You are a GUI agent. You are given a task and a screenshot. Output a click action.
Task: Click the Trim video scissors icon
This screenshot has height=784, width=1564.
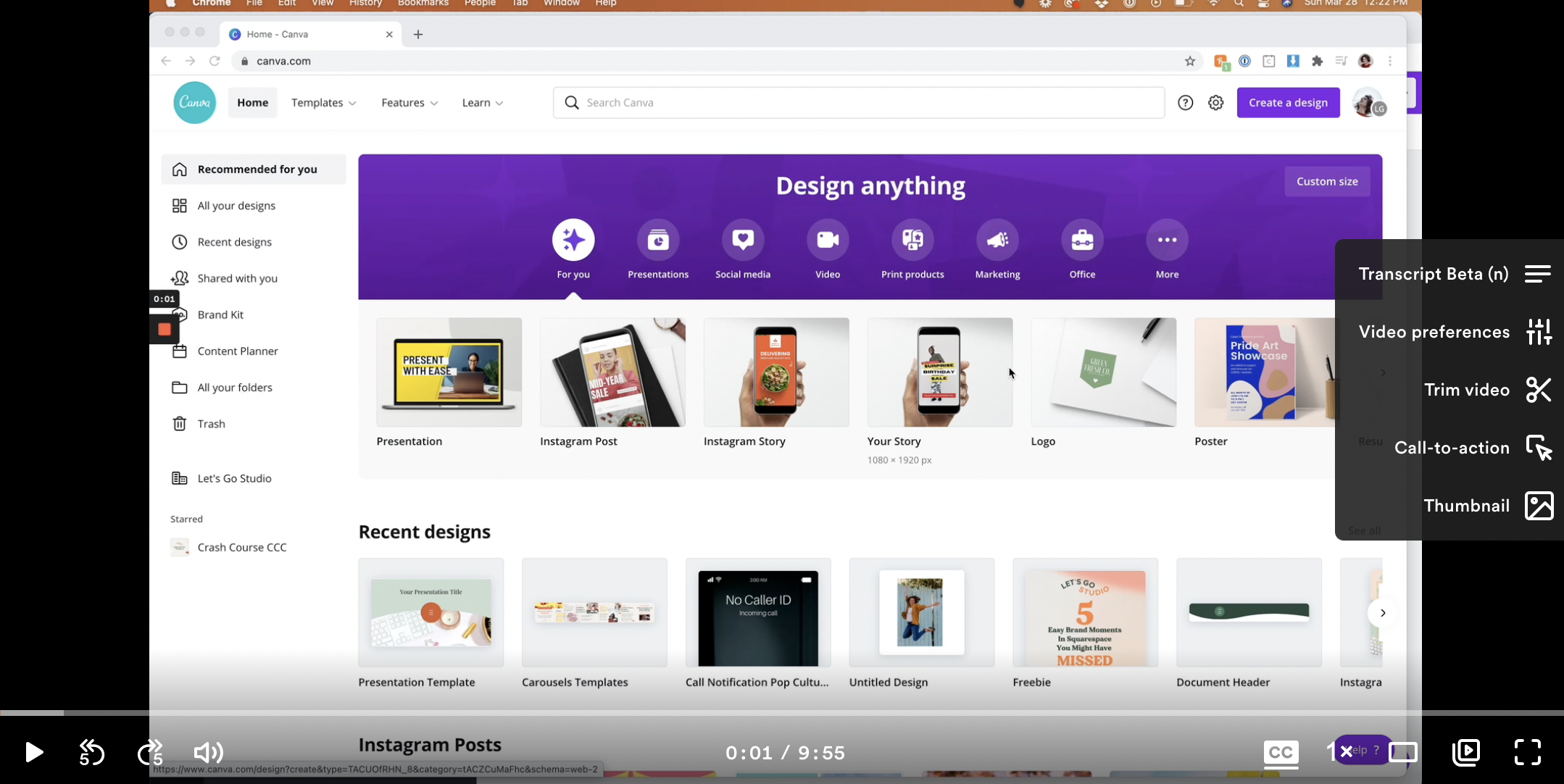pos(1539,390)
